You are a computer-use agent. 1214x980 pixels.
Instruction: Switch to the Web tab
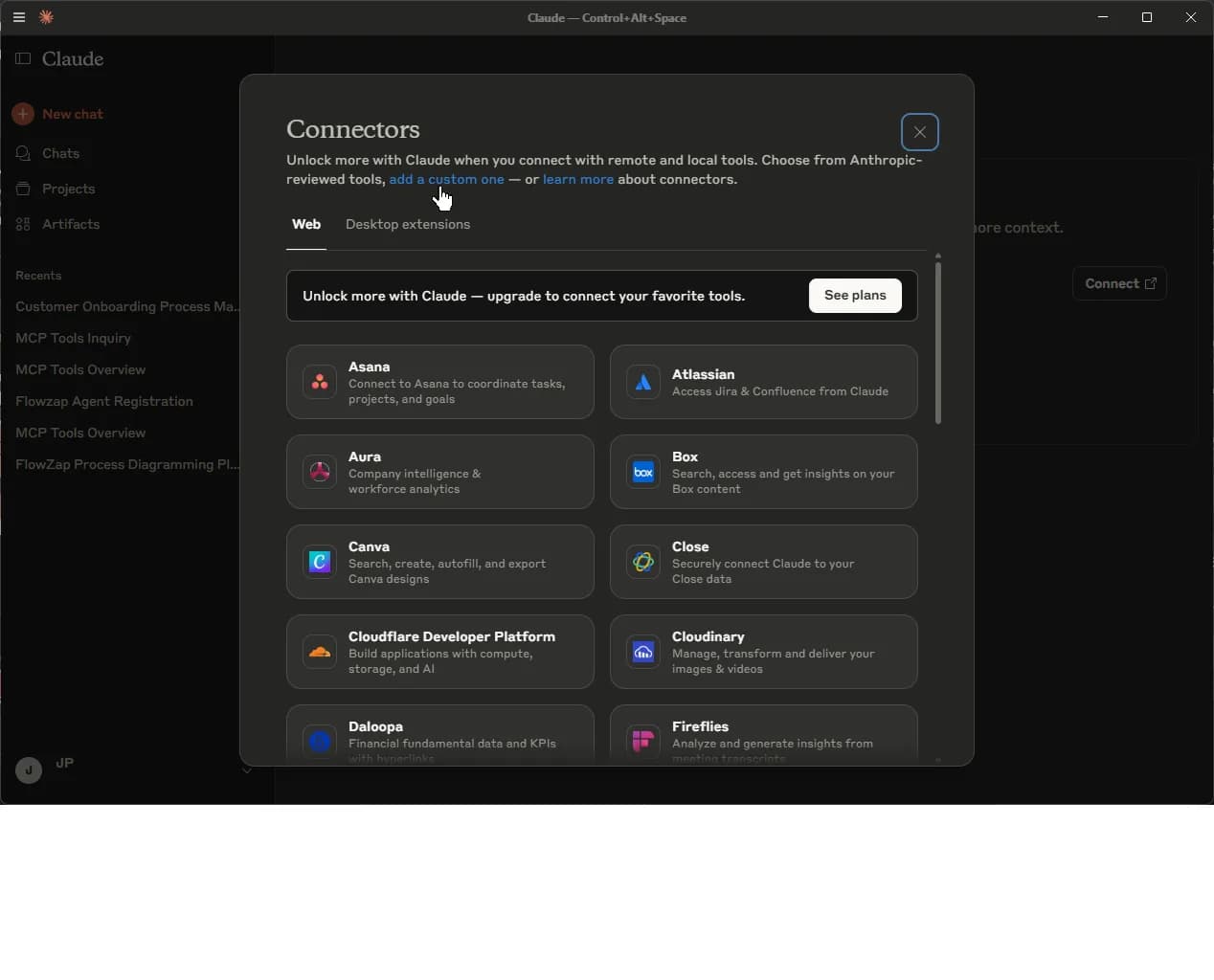click(x=306, y=224)
